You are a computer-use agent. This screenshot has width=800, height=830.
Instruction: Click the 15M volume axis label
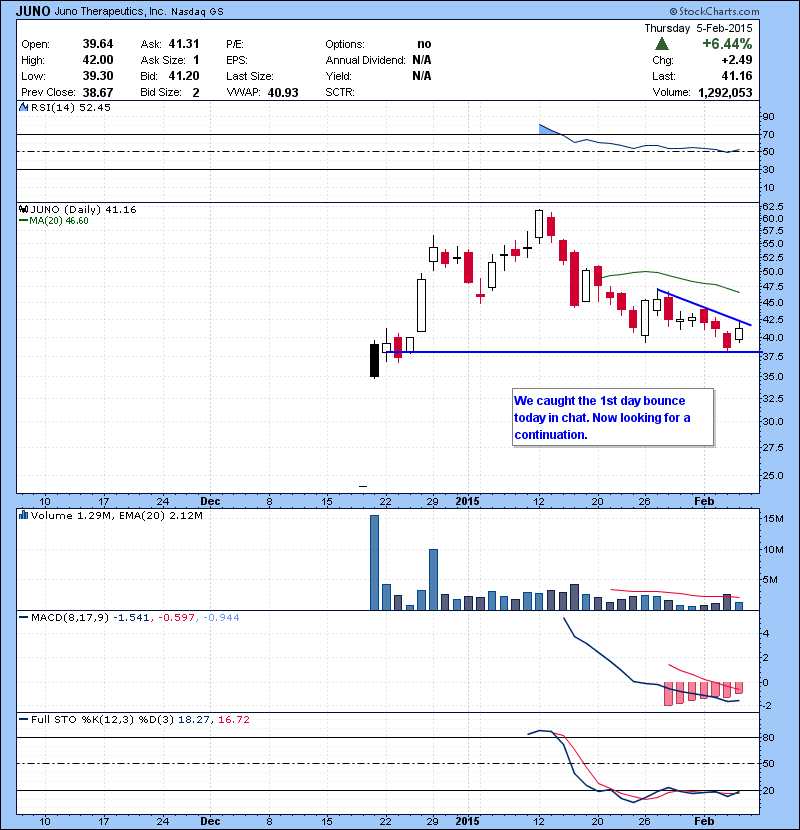[x=773, y=519]
